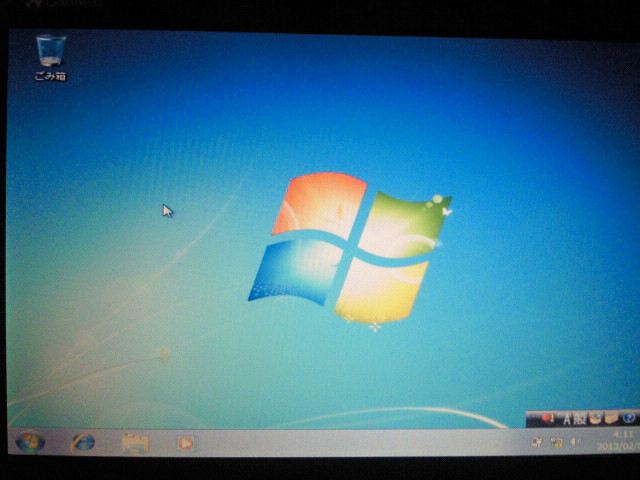Click the Action Center flag tray icon
Viewport: 640px width, 480px height.
coord(536,442)
